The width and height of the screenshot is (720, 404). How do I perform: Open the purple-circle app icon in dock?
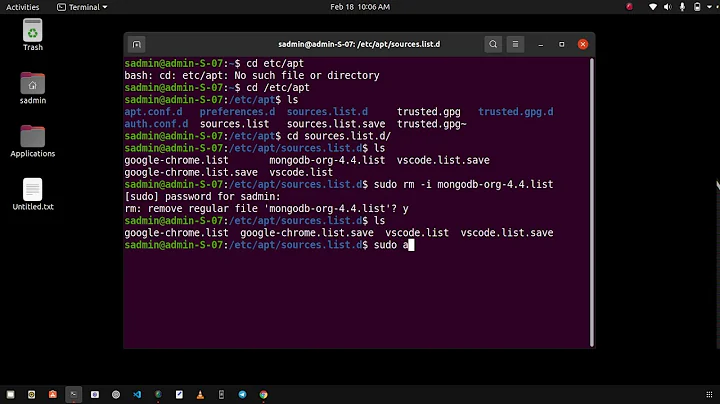click(95, 394)
